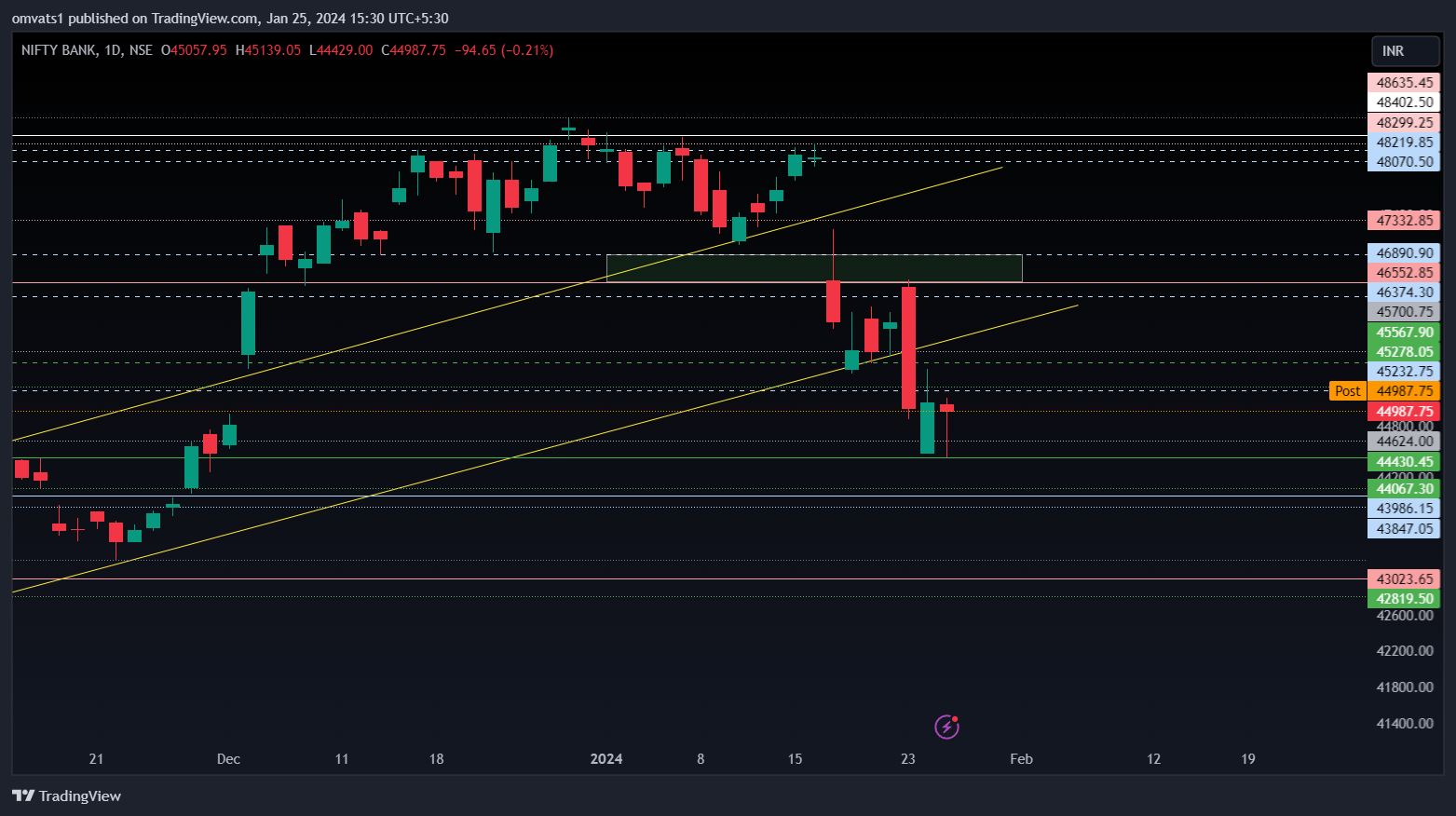Select price label 48070.50
This screenshot has height=816, width=1456.
point(1404,162)
